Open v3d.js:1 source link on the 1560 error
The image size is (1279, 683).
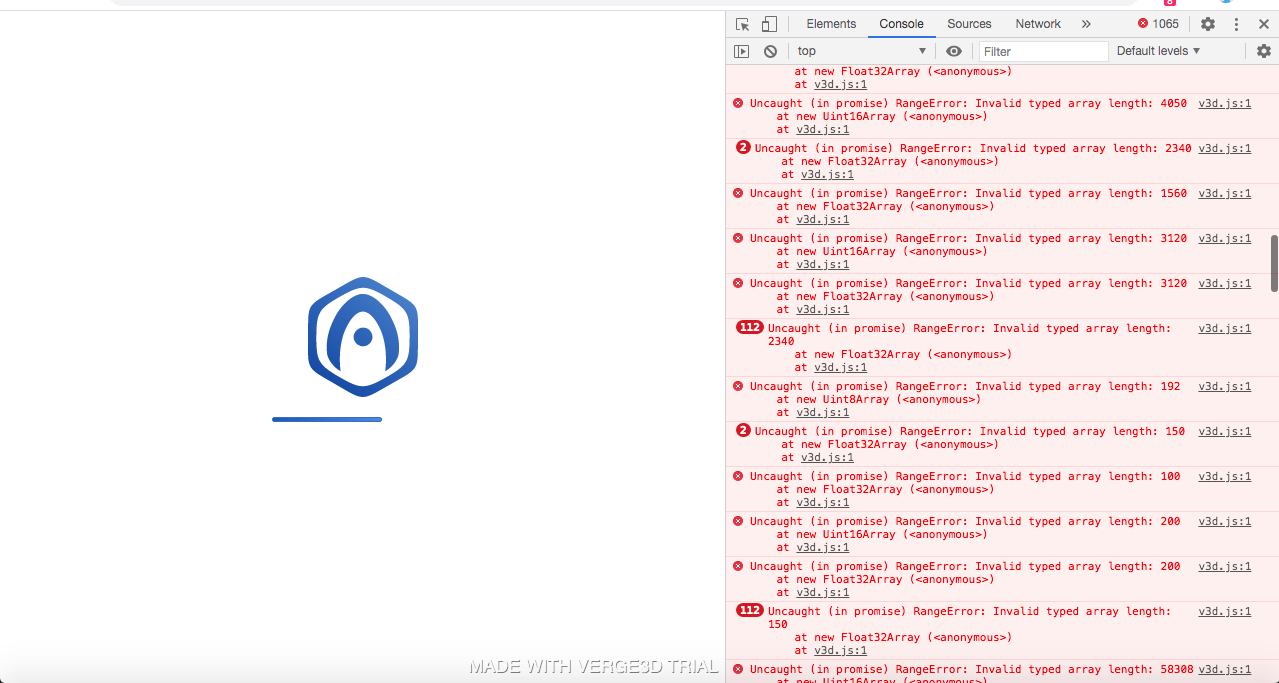pyautogui.click(x=1224, y=194)
